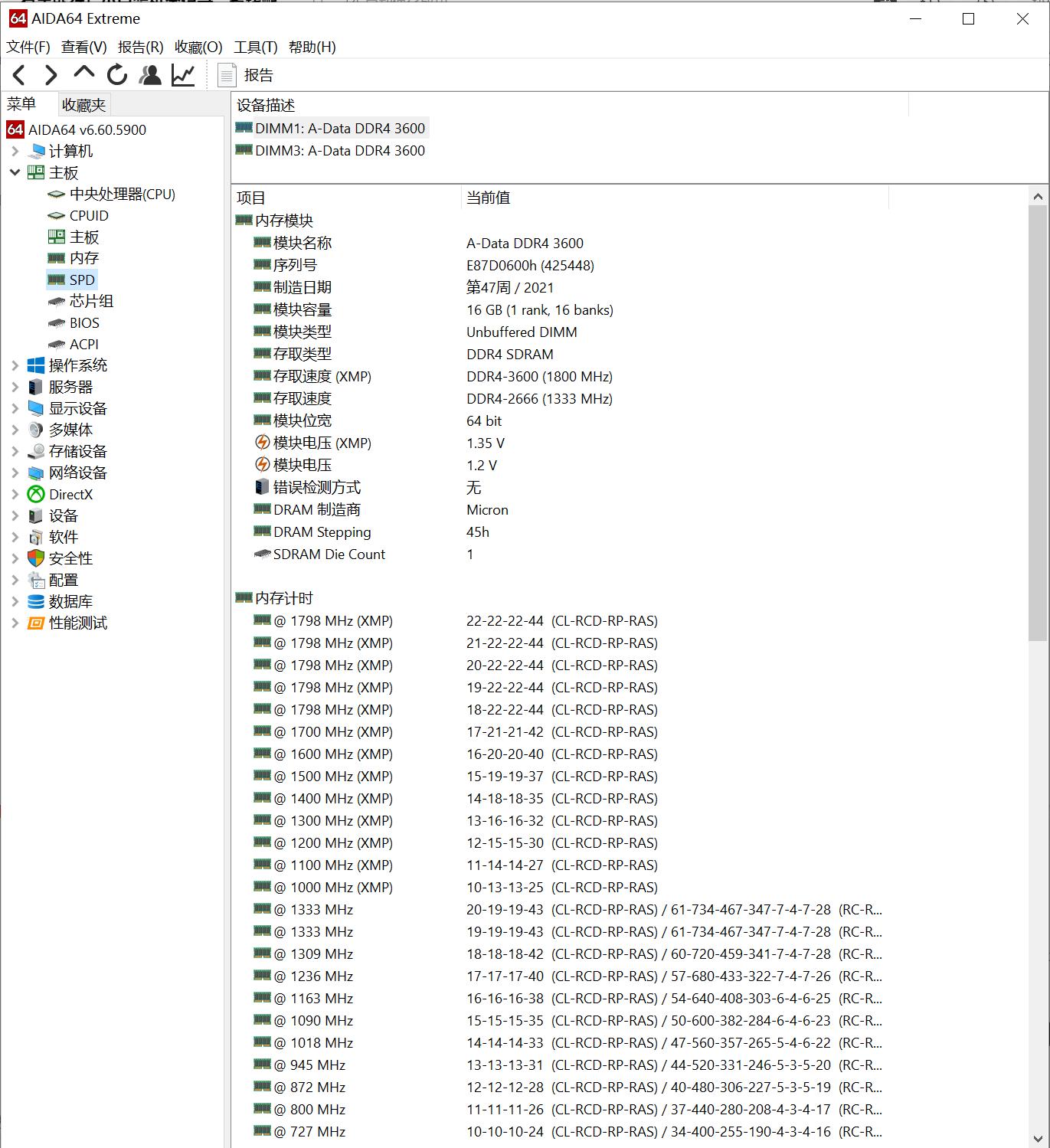1050x1148 pixels.
Task: Select the DirectX tree icon
Action: [x=36, y=495]
